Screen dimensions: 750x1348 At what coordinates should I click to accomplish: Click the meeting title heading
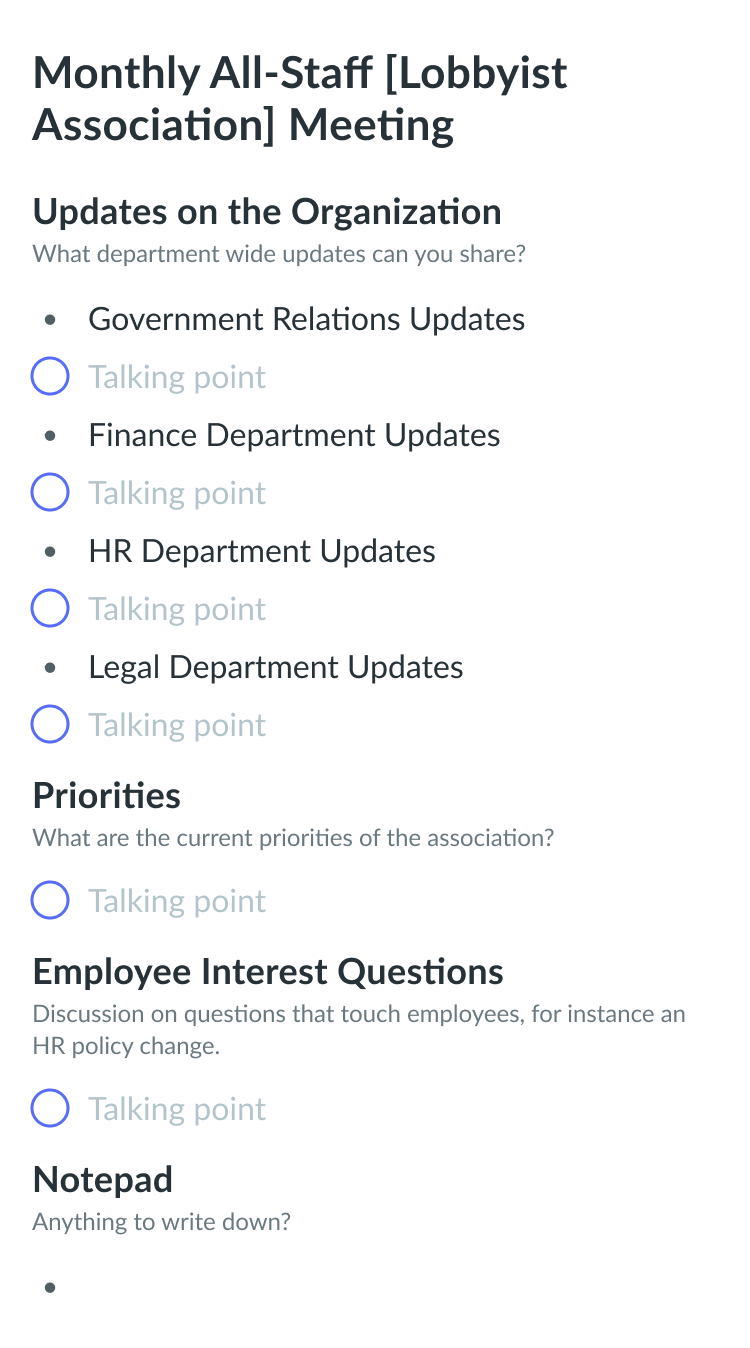tap(300, 100)
